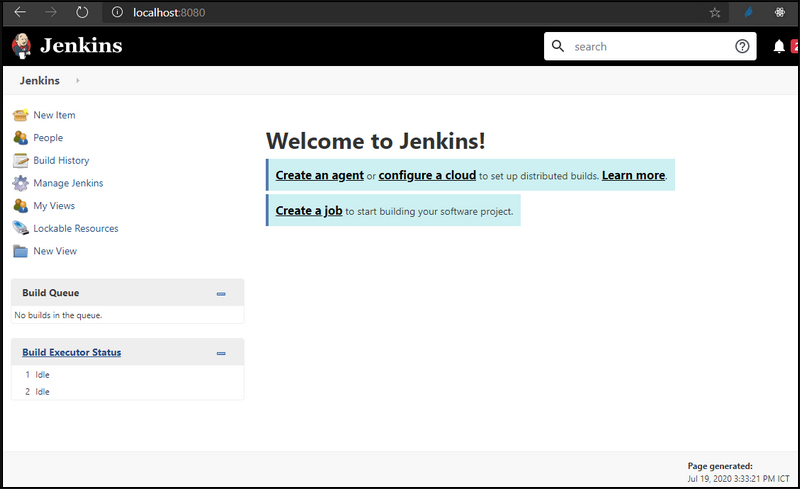This screenshot has width=800, height=489.
Task: Click the New Item box icon
Action: [x=20, y=115]
